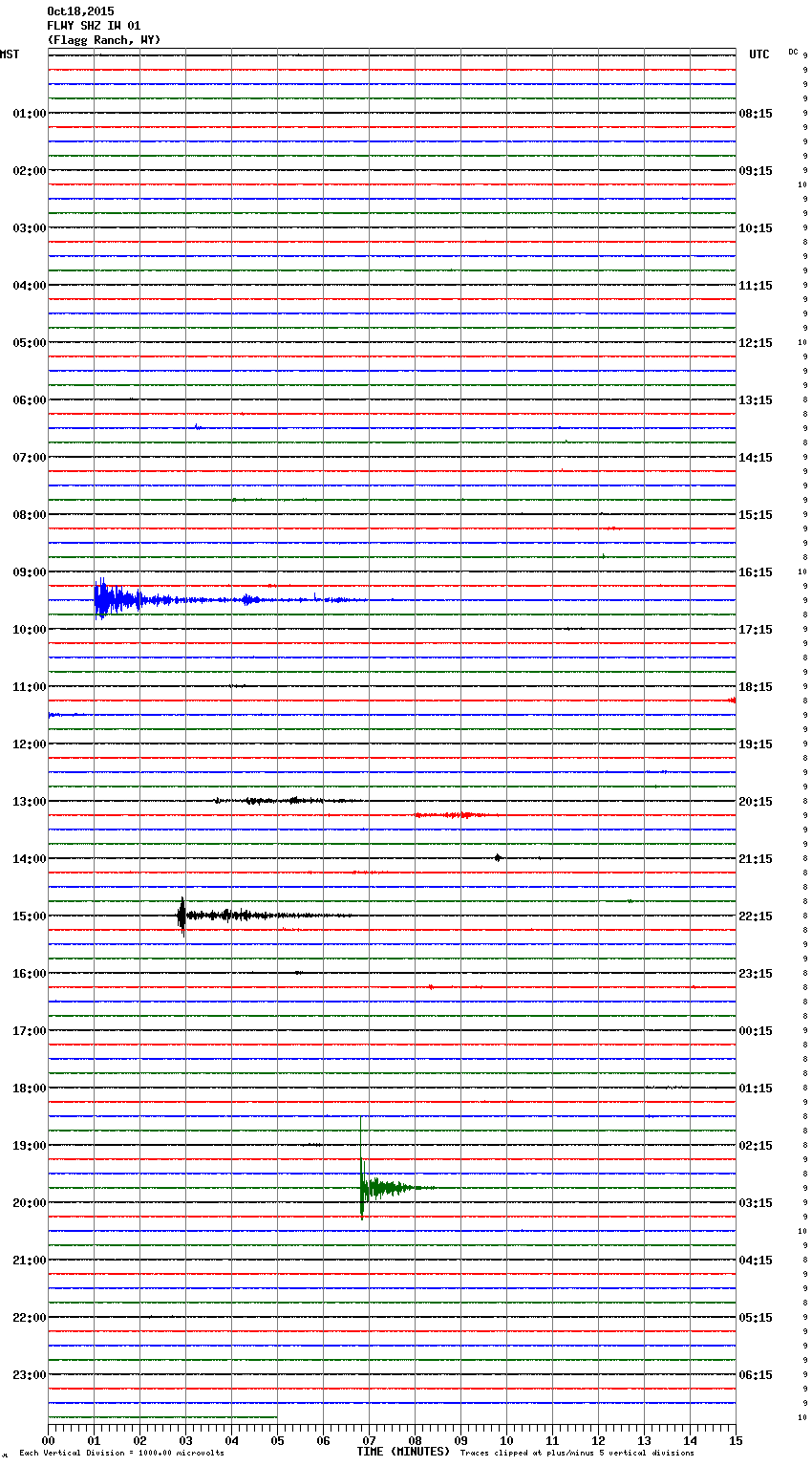Click the black seismic burst on the 15:00 trace
Viewport: 812px width, 1466px height.
click(183, 916)
